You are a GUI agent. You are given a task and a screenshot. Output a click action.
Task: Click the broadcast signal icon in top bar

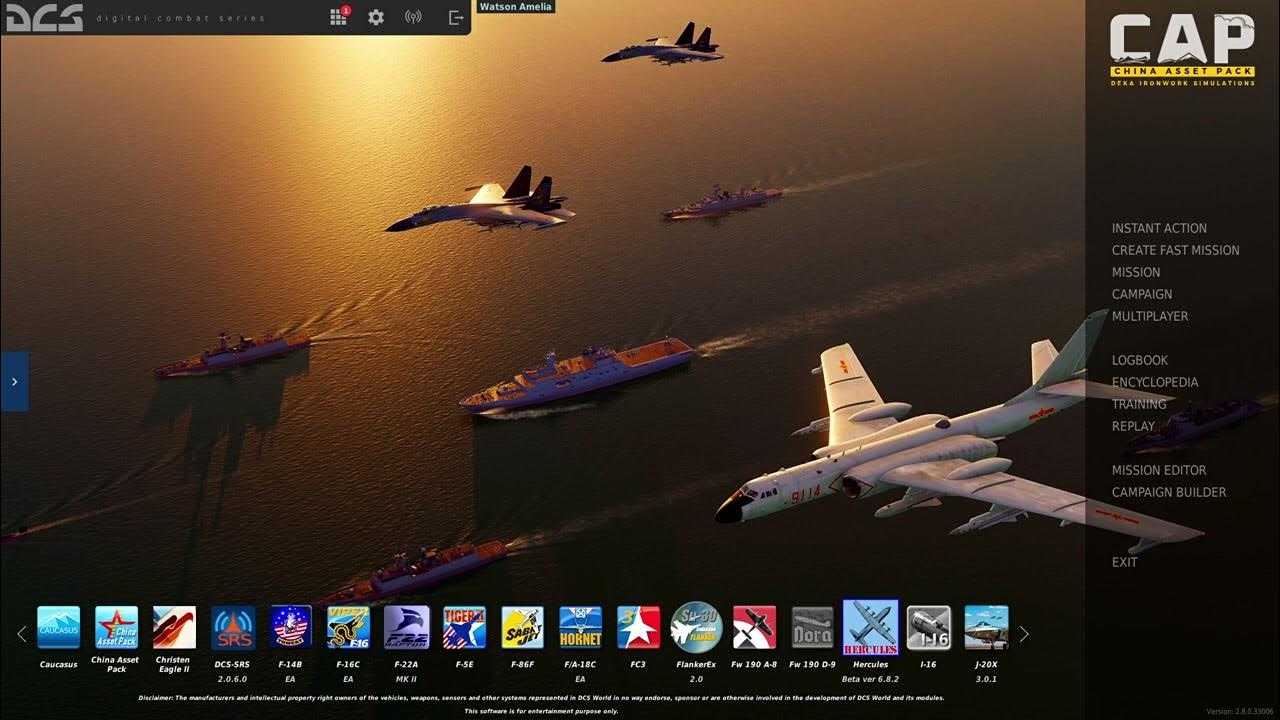(x=413, y=17)
